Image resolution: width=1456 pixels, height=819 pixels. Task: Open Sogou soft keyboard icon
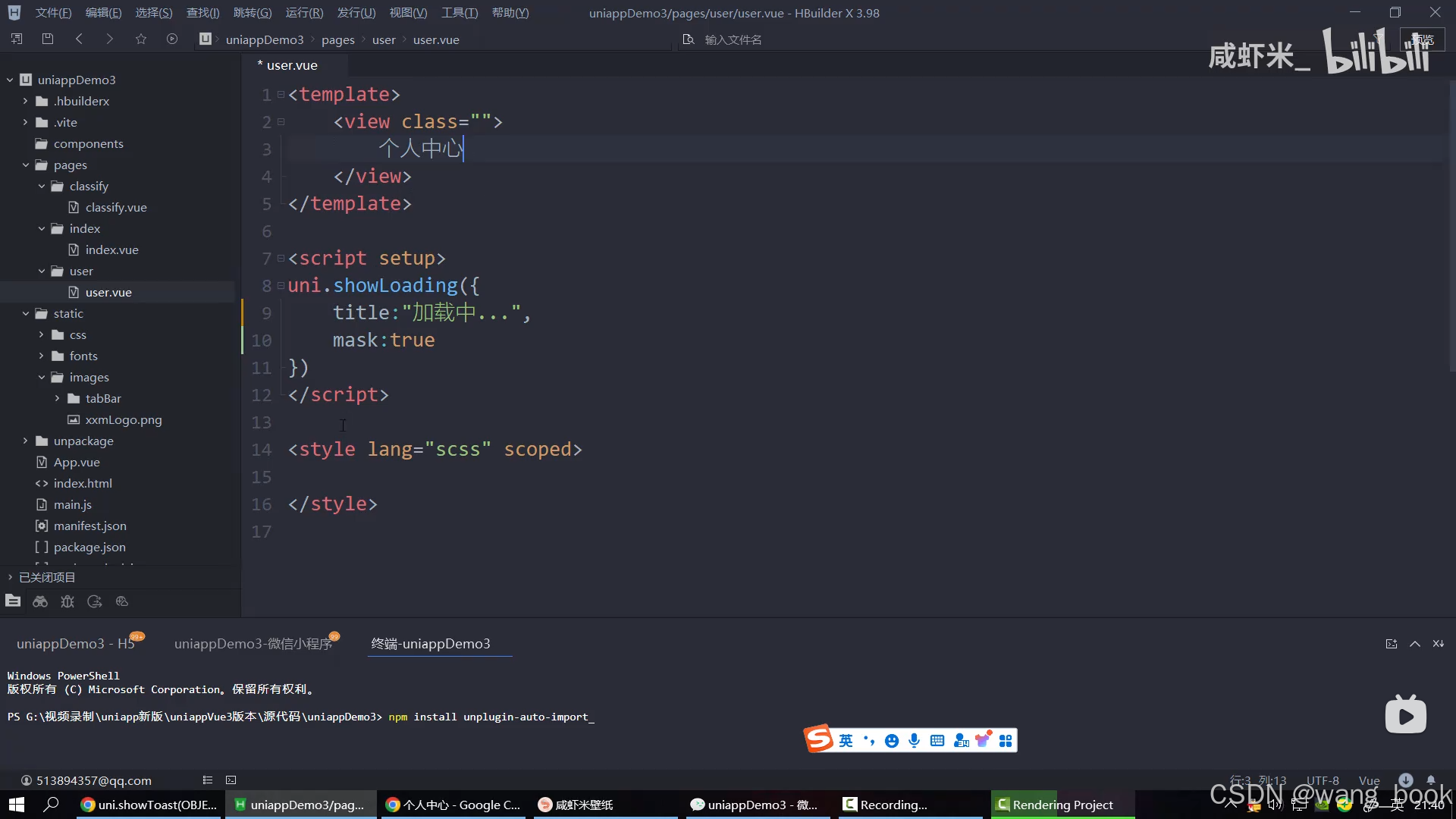point(937,741)
